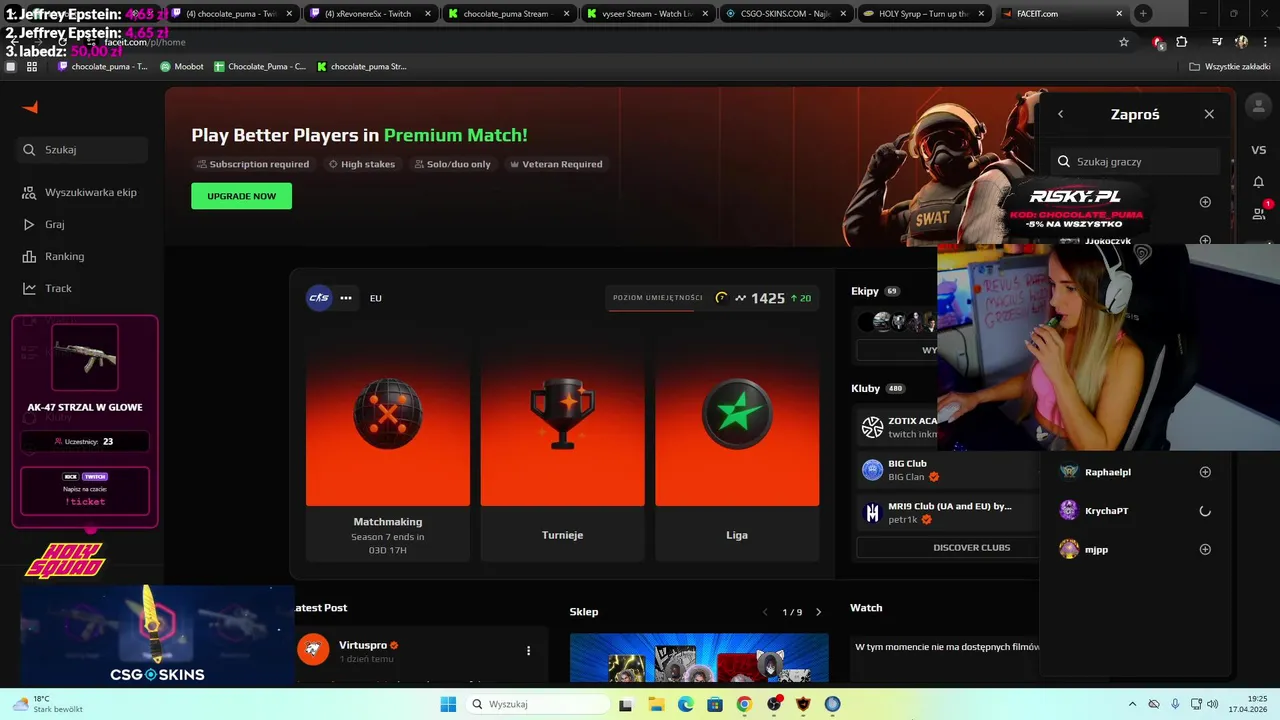Screen dimensions: 1280x720
Task: Click the CSGO SKINS banner
Action: (x=157, y=635)
